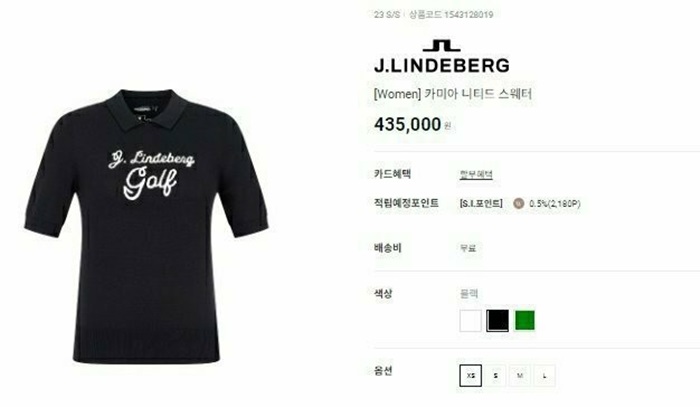
Task: Open the J.LINDEBERG brand name wordmark
Action: pos(442,66)
